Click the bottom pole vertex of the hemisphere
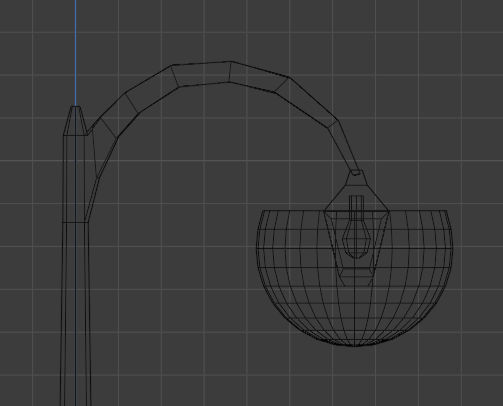Viewport: 503px width, 406px height. click(354, 346)
